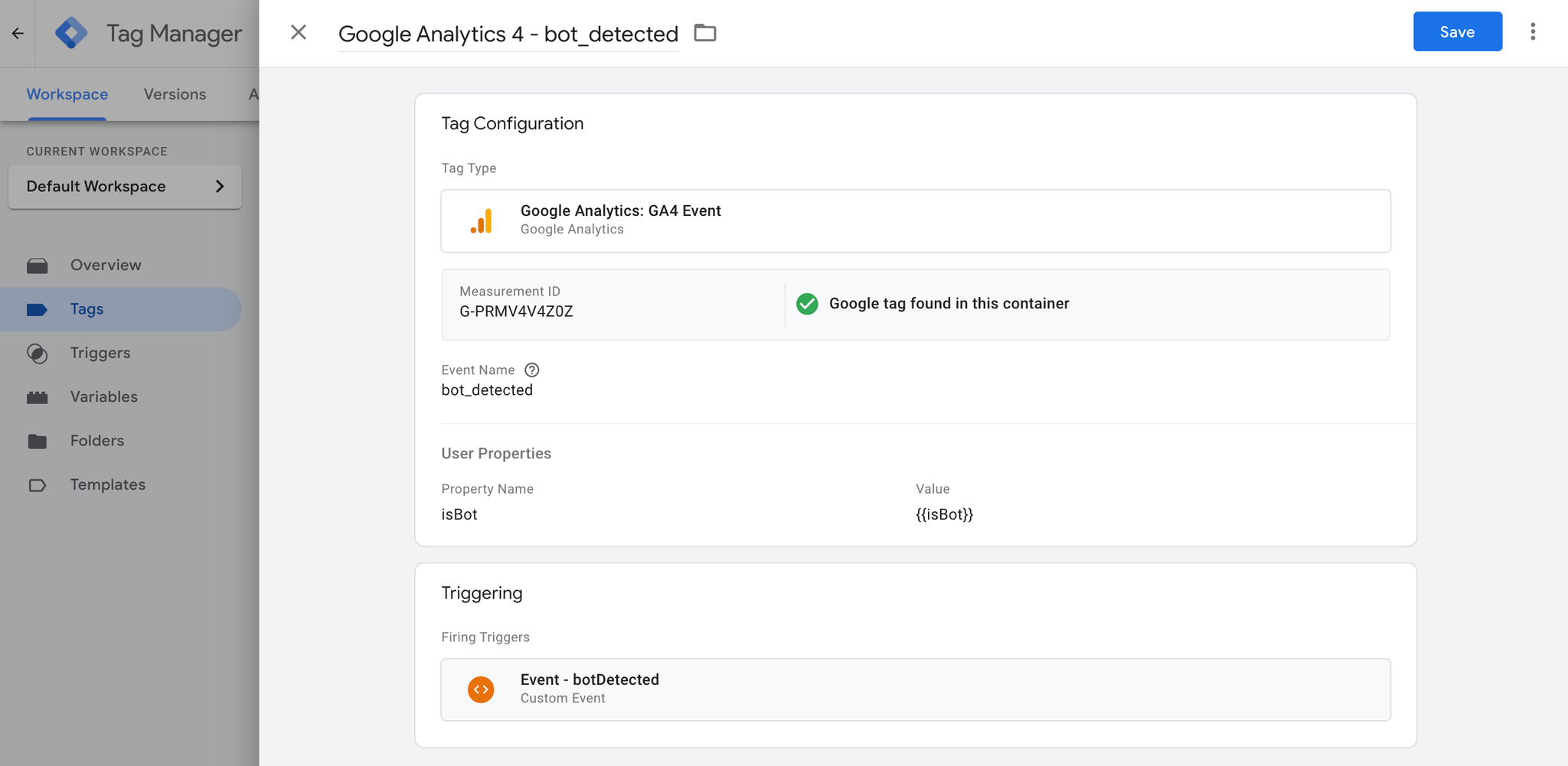The width and height of the screenshot is (1568, 766).
Task: Click the Tag Manager title text
Action: (174, 34)
